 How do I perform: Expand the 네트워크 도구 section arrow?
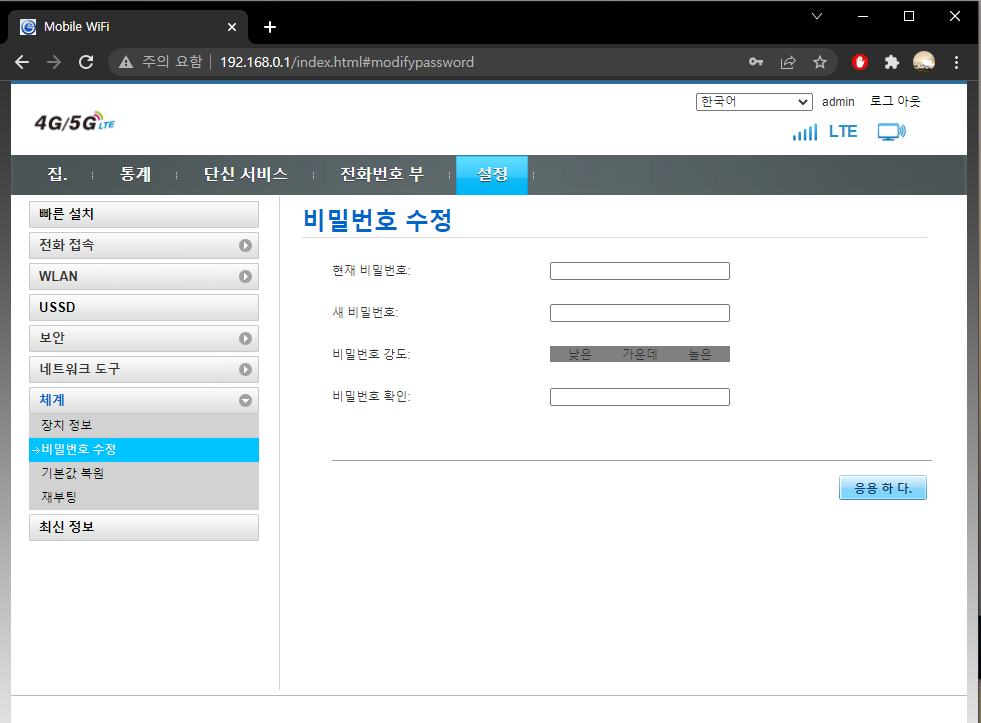pos(245,370)
